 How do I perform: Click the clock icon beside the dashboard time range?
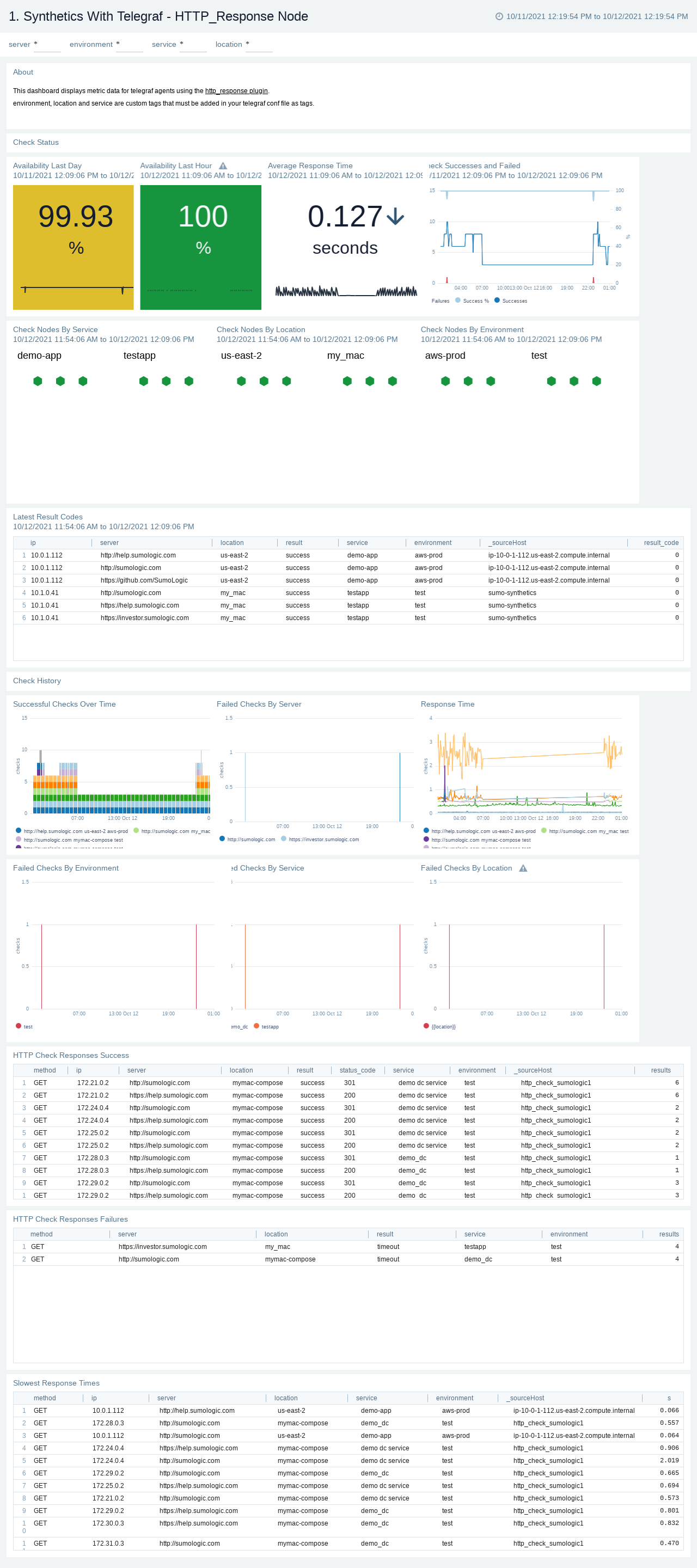(499, 16)
